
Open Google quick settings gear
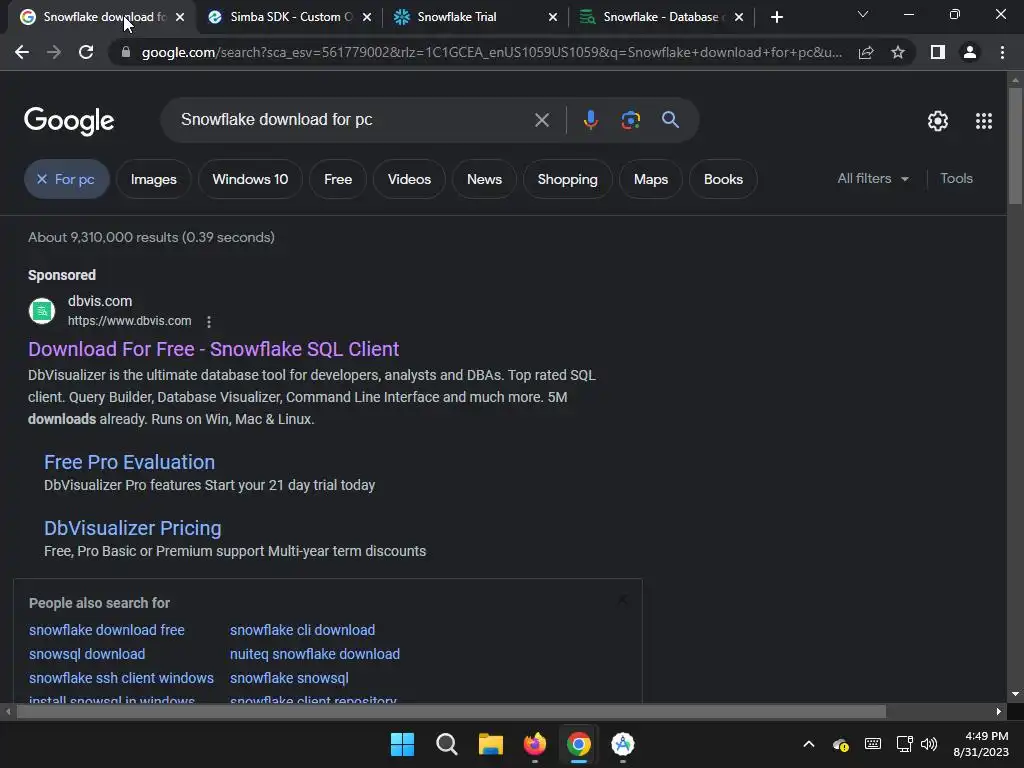[938, 121]
